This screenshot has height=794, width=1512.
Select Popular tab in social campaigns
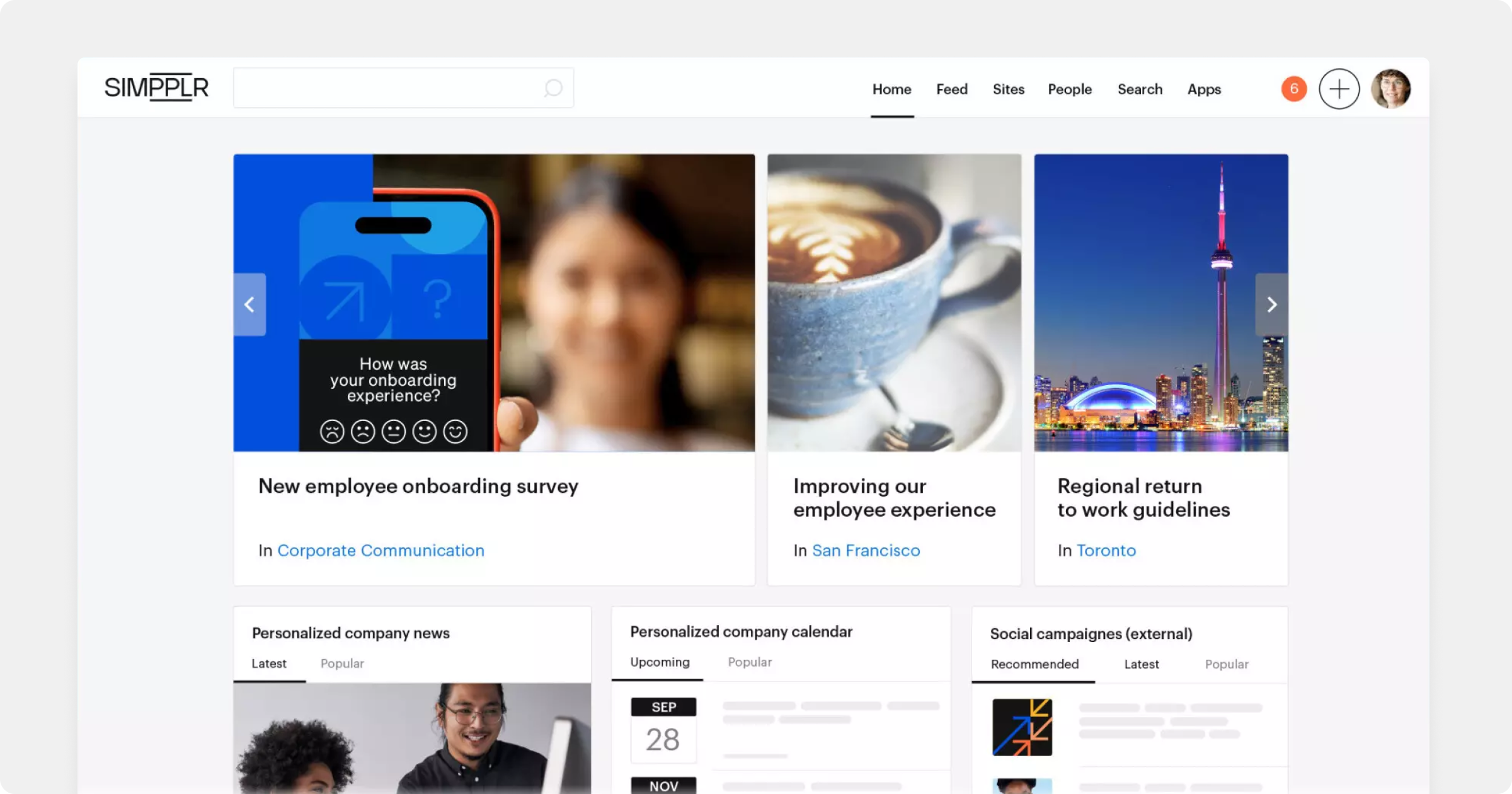coord(1226,664)
